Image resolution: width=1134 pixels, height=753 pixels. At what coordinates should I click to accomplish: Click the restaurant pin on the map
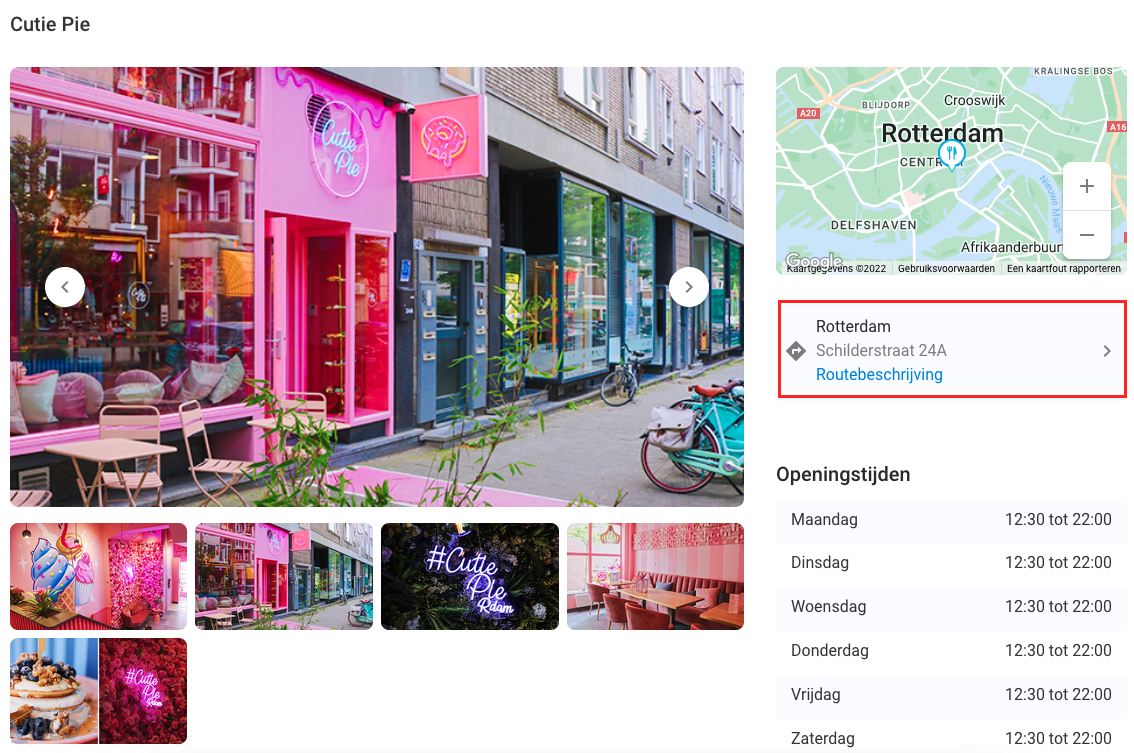[952, 154]
